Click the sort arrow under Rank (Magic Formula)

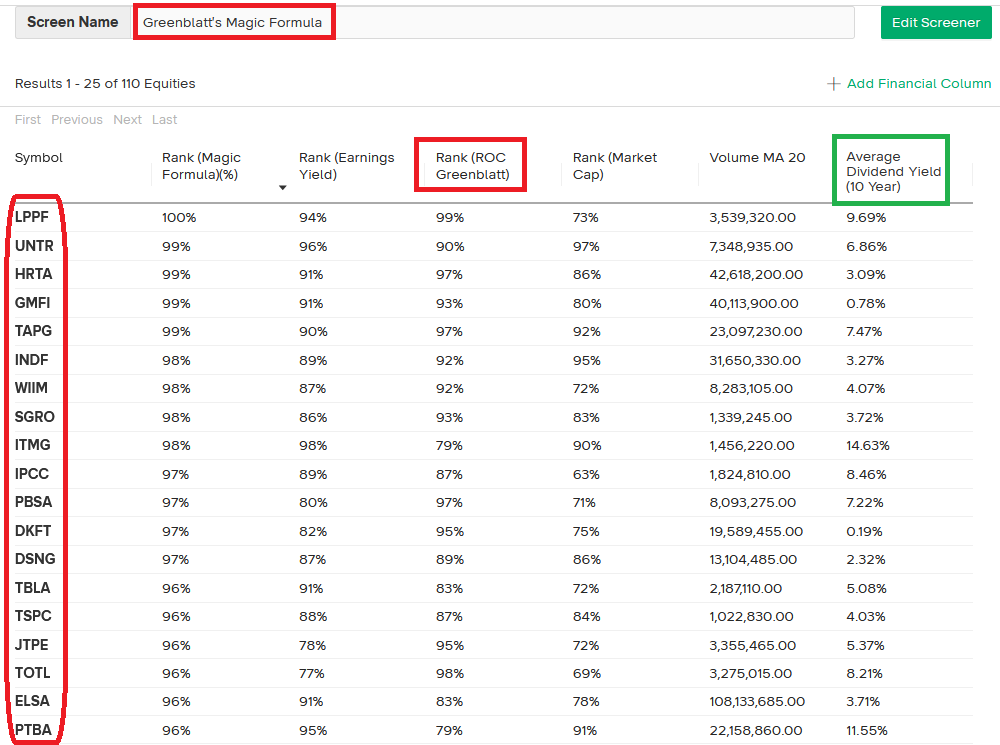pos(282,187)
